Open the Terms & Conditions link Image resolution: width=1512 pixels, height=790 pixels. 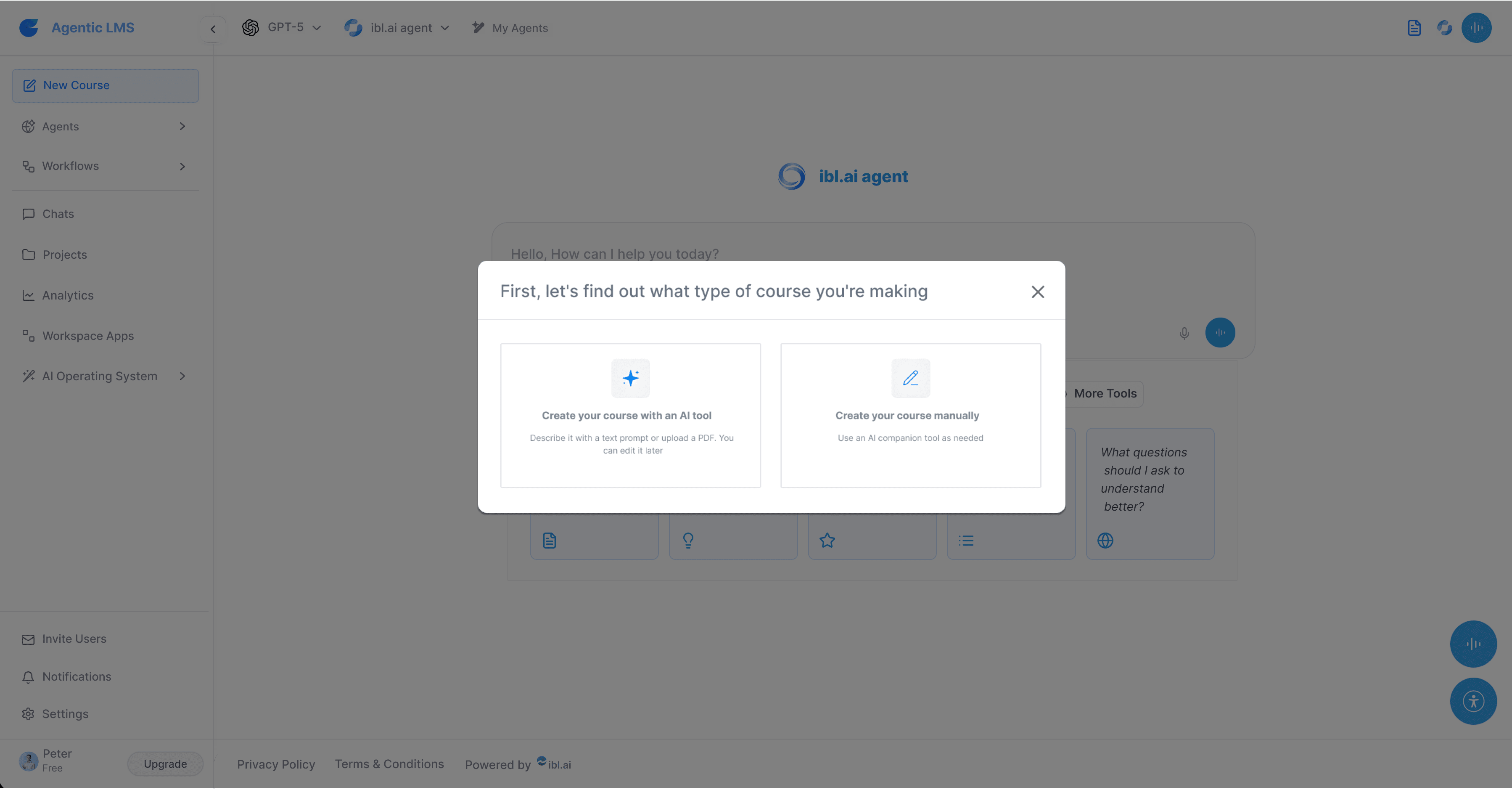pyautogui.click(x=389, y=764)
